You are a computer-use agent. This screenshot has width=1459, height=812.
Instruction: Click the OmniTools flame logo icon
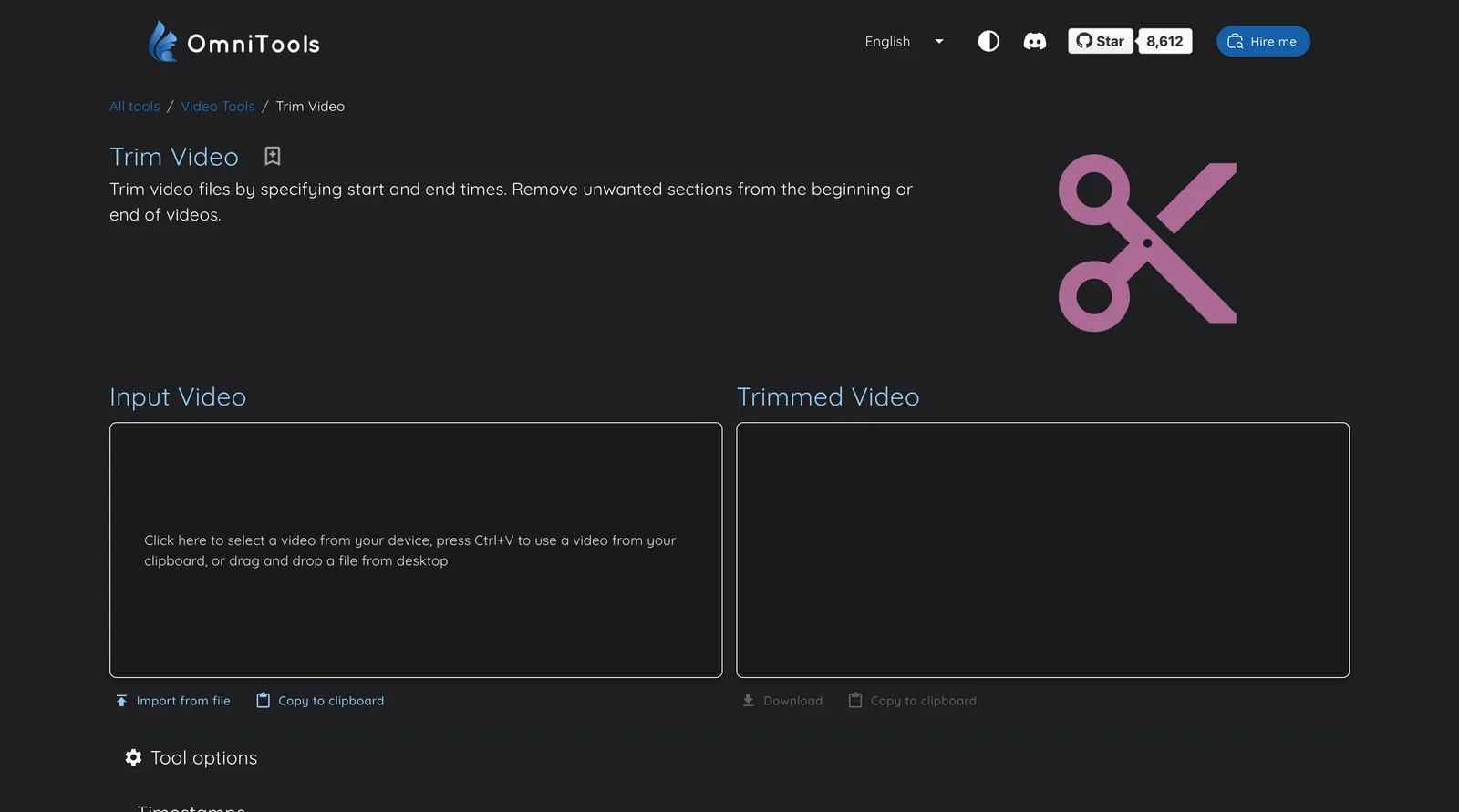tap(162, 42)
